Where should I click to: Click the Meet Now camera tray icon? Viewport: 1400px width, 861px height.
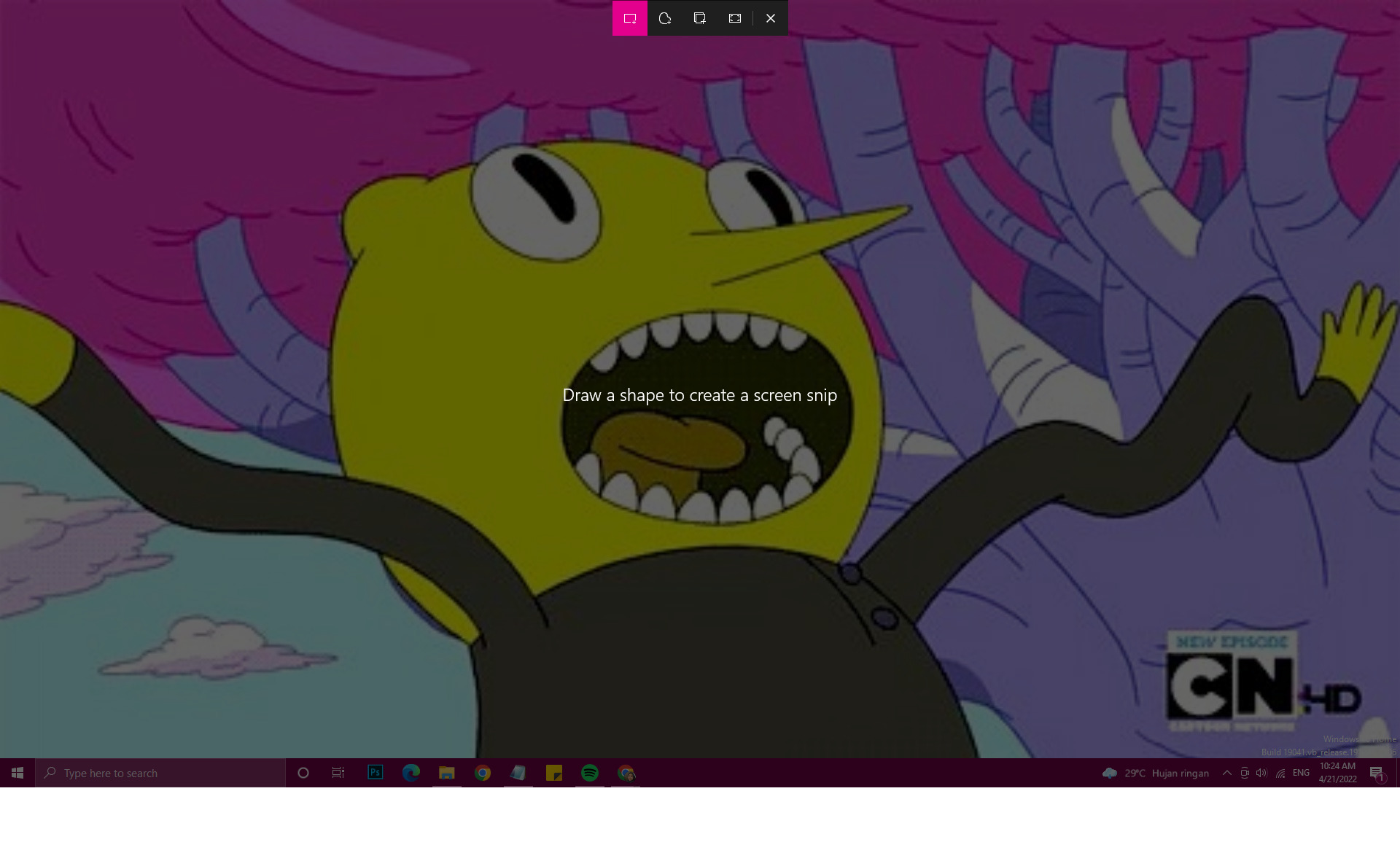(x=1245, y=773)
